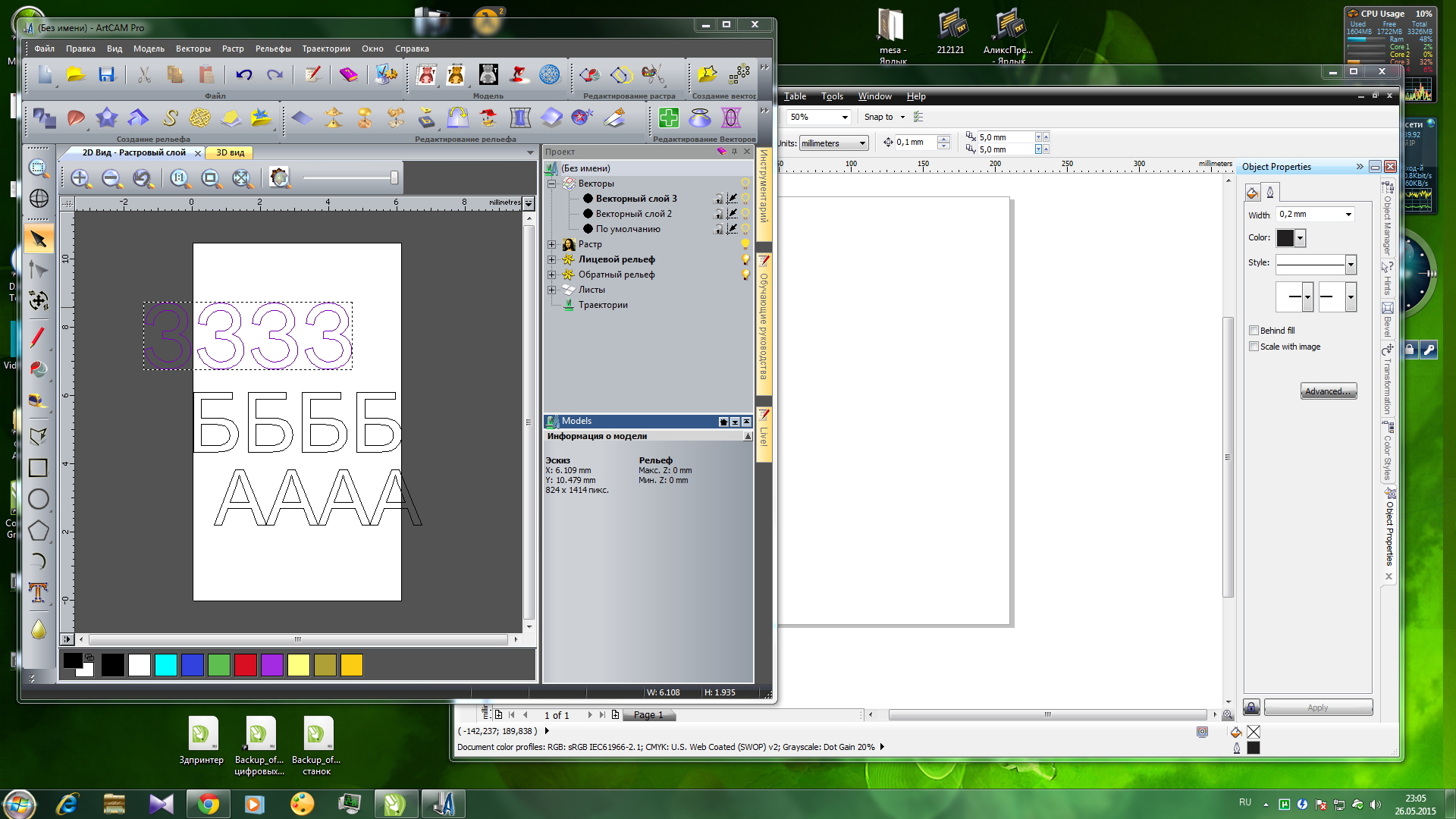Open Chrome from the taskbar
The image size is (1456, 819).
pyautogui.click(x=208, y=804)
